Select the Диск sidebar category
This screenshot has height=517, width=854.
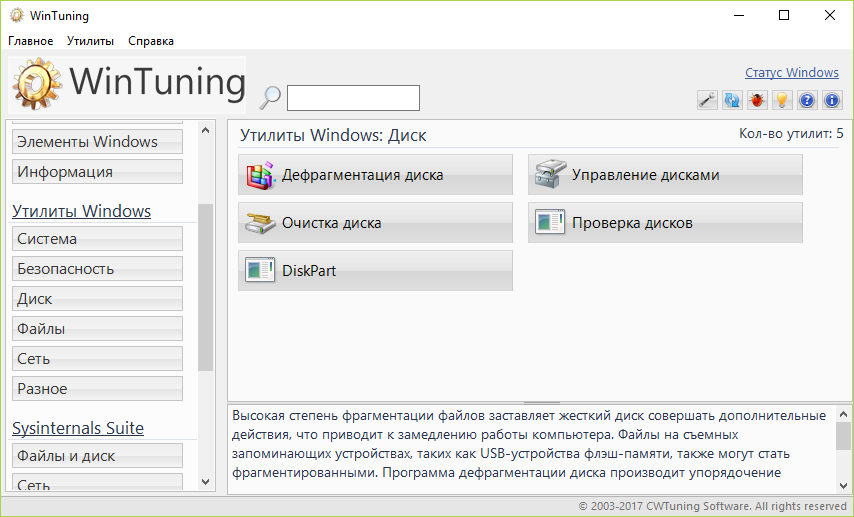click(x=97, y=299)
